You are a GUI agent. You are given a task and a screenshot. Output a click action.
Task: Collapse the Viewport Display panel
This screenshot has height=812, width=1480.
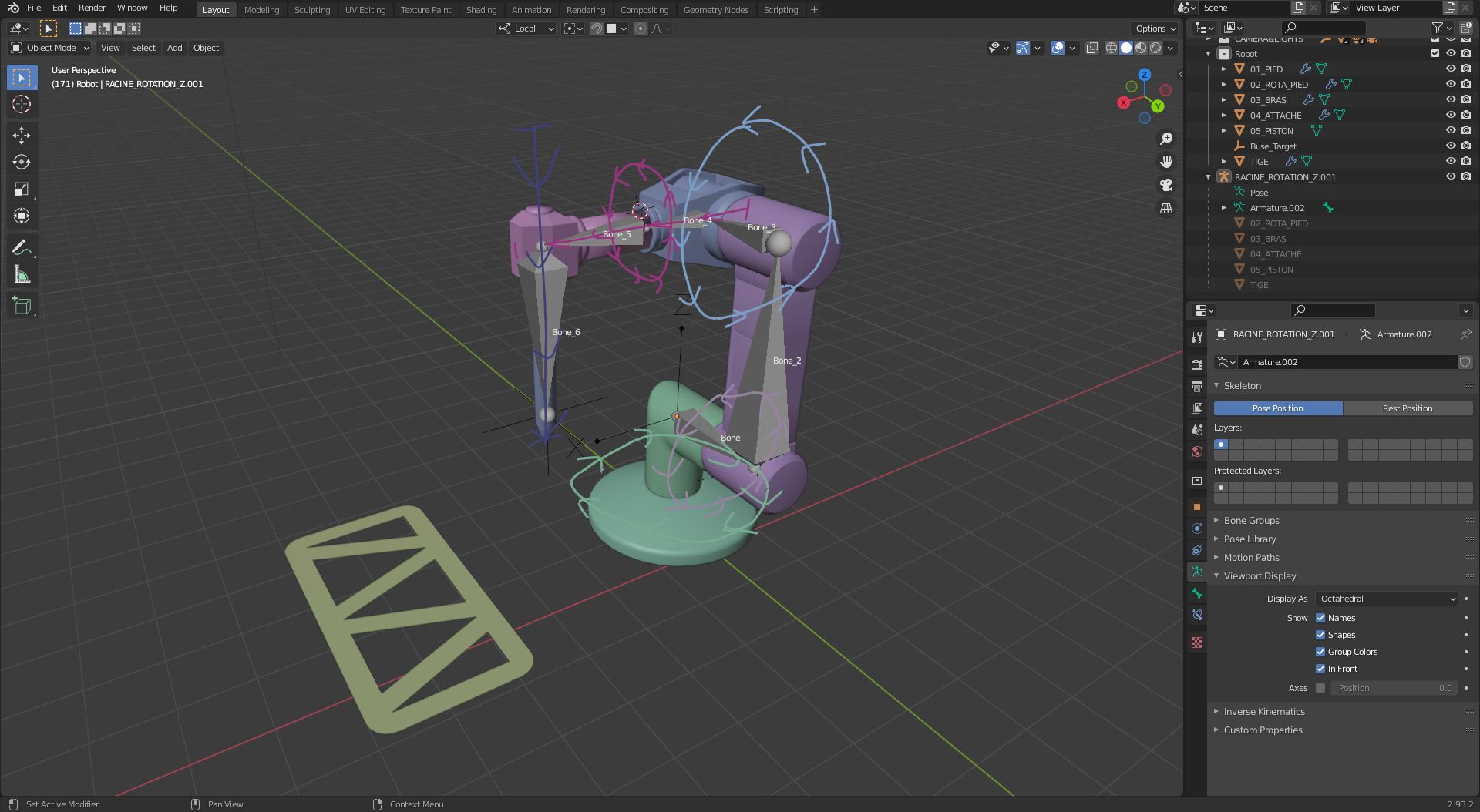click(1260, 576)
